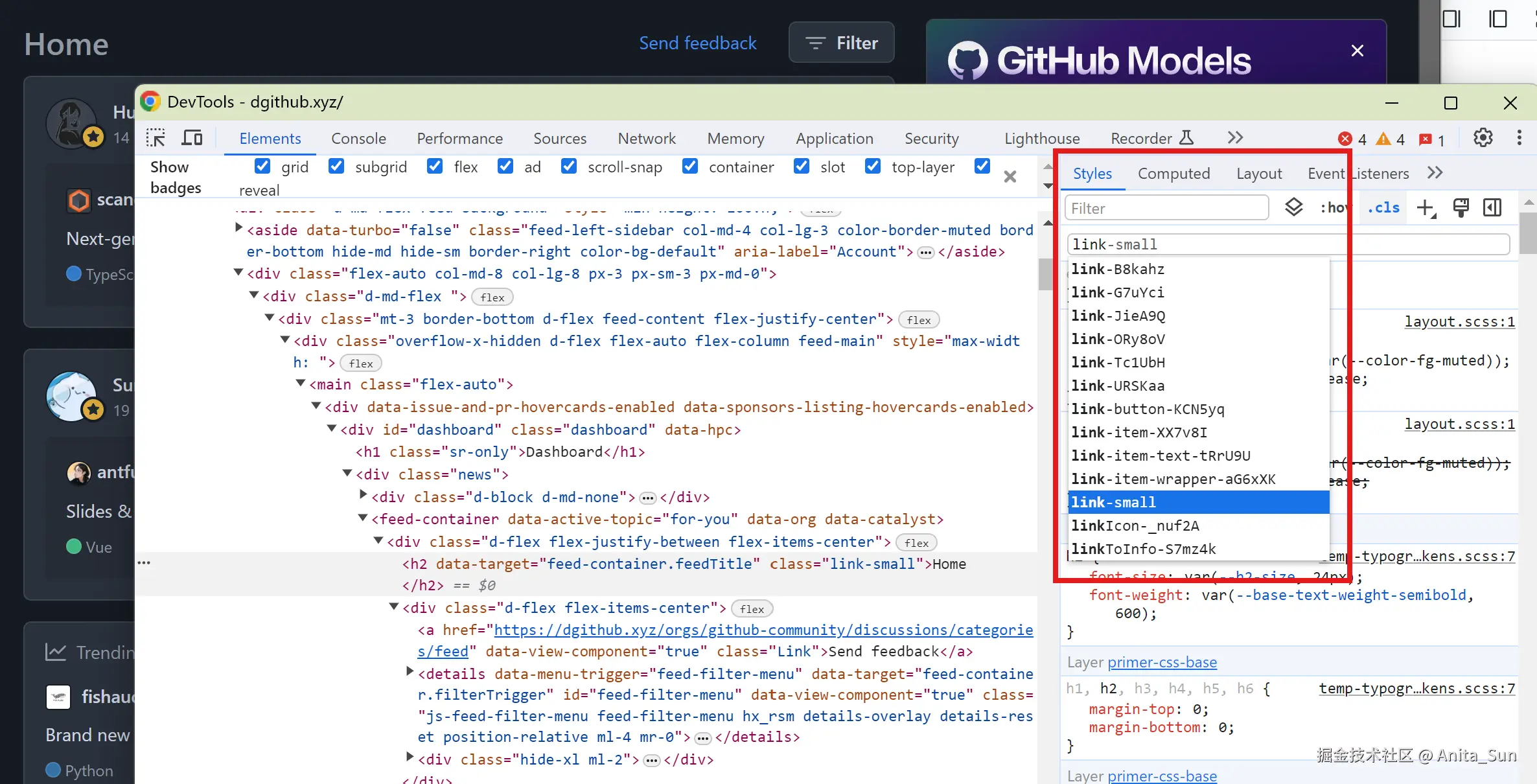Uncheck the subgrid badge checkbox
The height and width of the screenshot is (784, 1537).
336,167
